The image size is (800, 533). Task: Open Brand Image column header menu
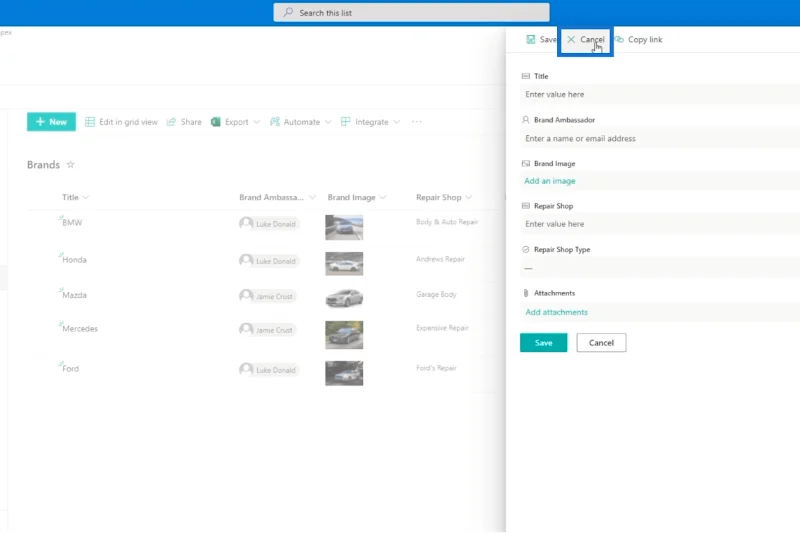[357, 197]
